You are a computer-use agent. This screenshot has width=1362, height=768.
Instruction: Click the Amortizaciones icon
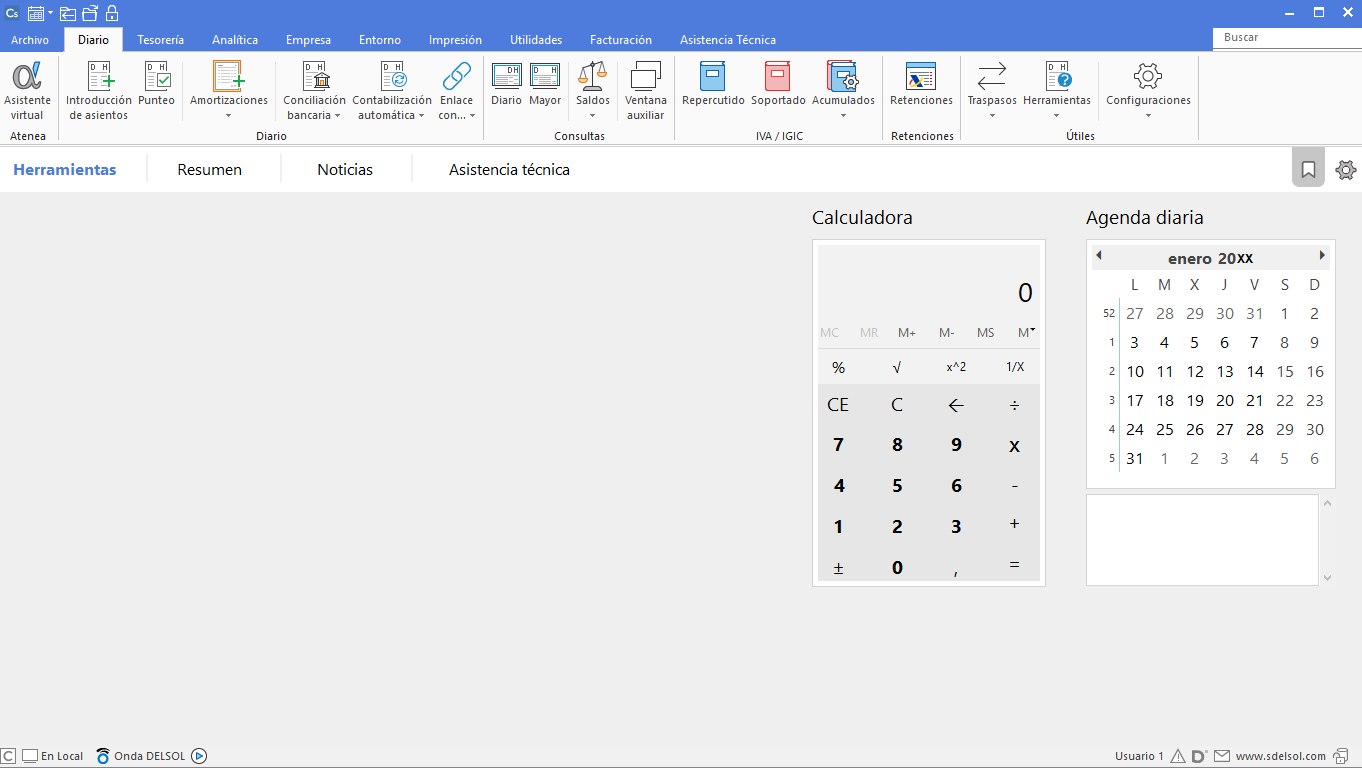point(229,77)
